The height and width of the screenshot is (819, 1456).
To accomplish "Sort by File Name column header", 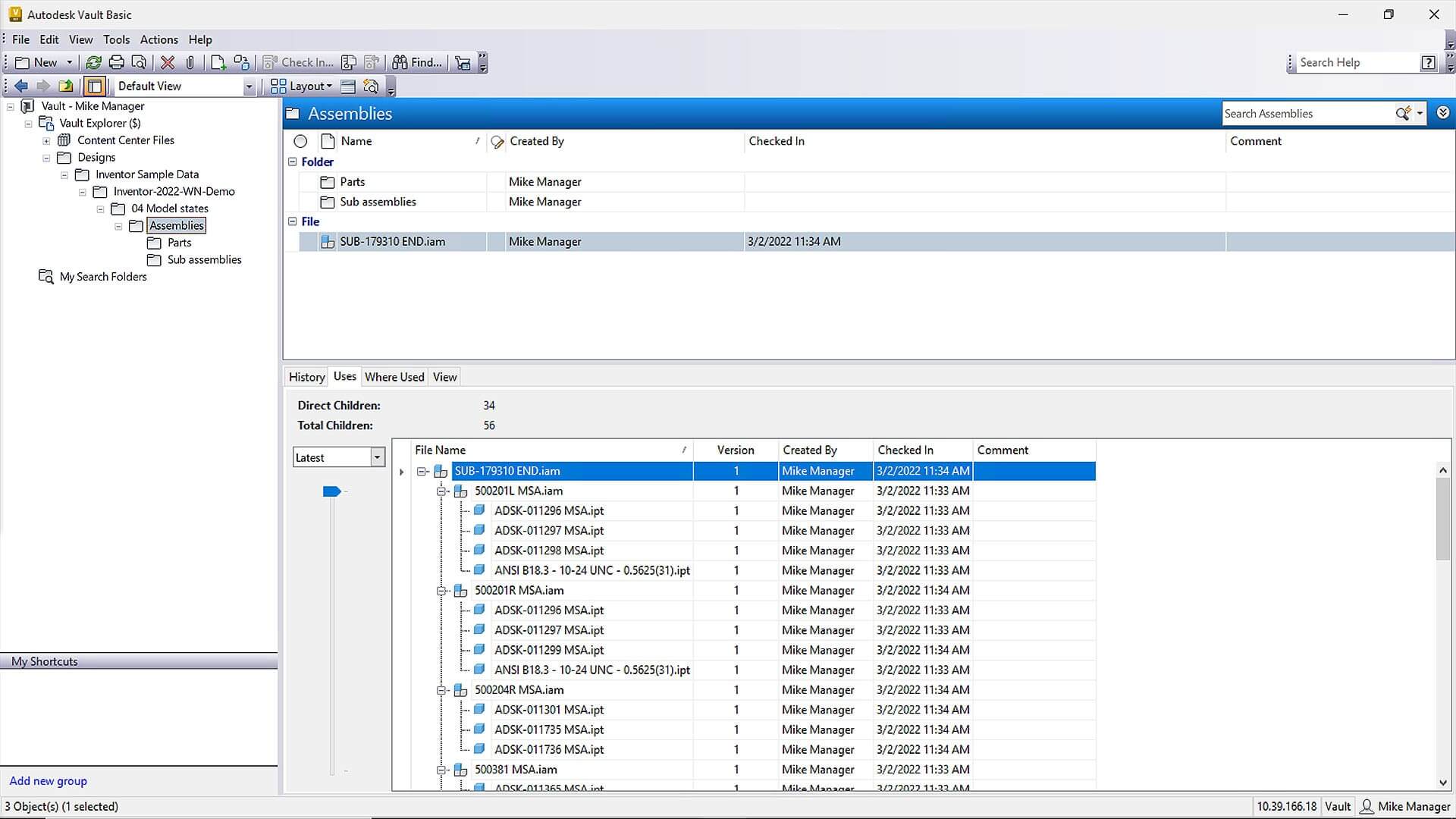I will [552, 450].
